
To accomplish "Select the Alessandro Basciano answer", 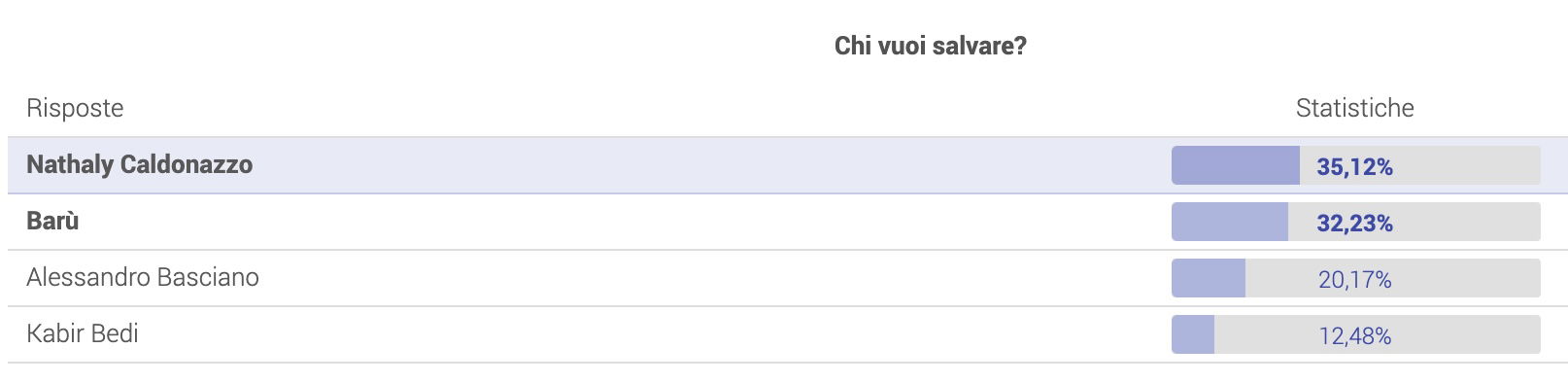I will [143, 277].
